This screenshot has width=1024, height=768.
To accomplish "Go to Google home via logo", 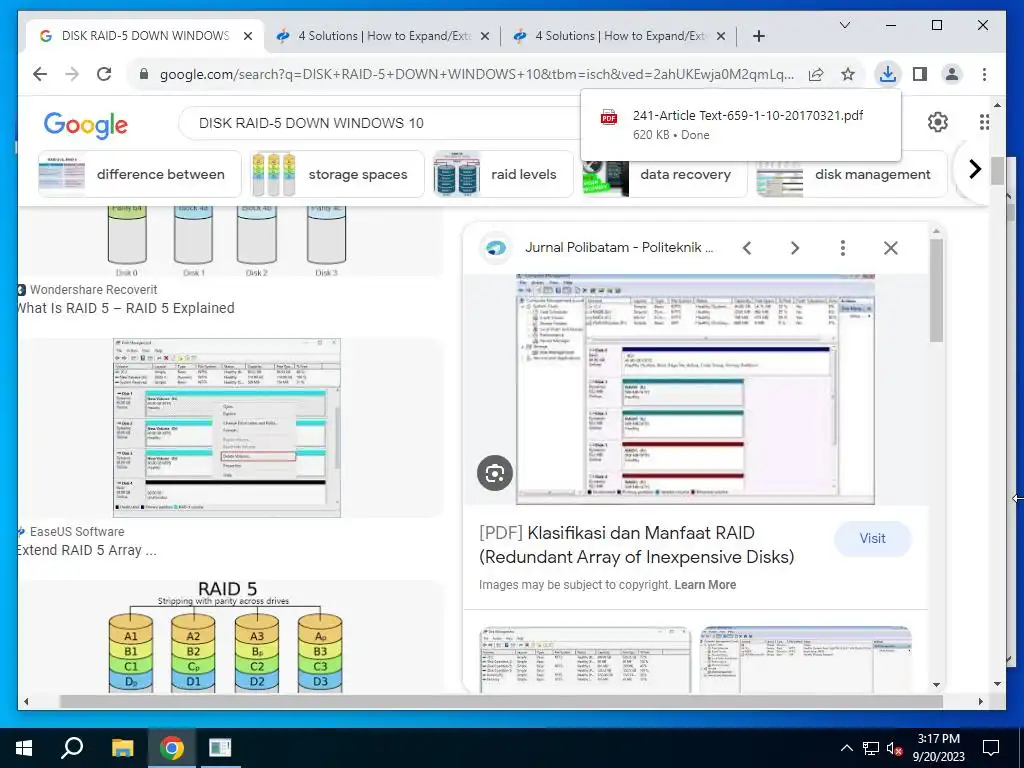I will 86,124.
